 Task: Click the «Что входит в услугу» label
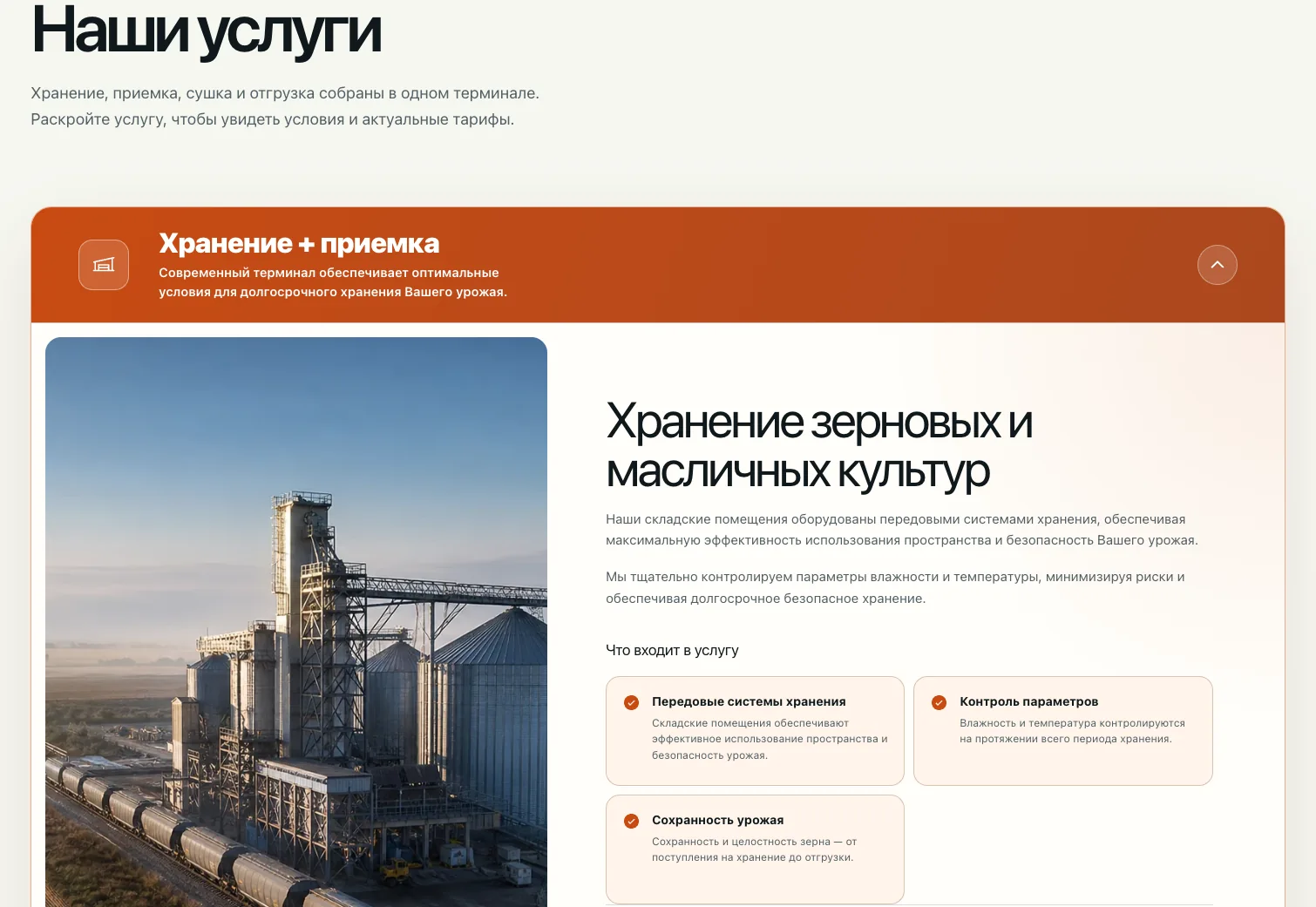click(x=672, y=650)
